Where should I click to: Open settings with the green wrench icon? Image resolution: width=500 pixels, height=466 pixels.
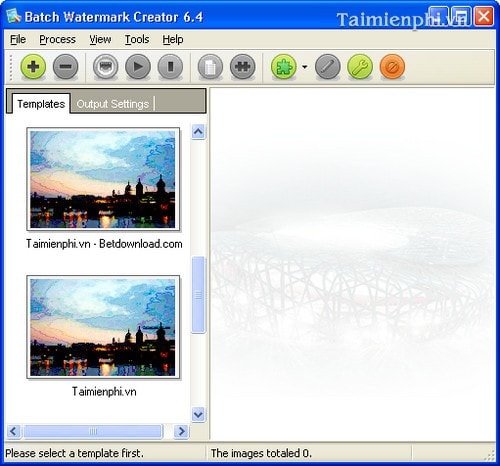(x=360, y=67)
